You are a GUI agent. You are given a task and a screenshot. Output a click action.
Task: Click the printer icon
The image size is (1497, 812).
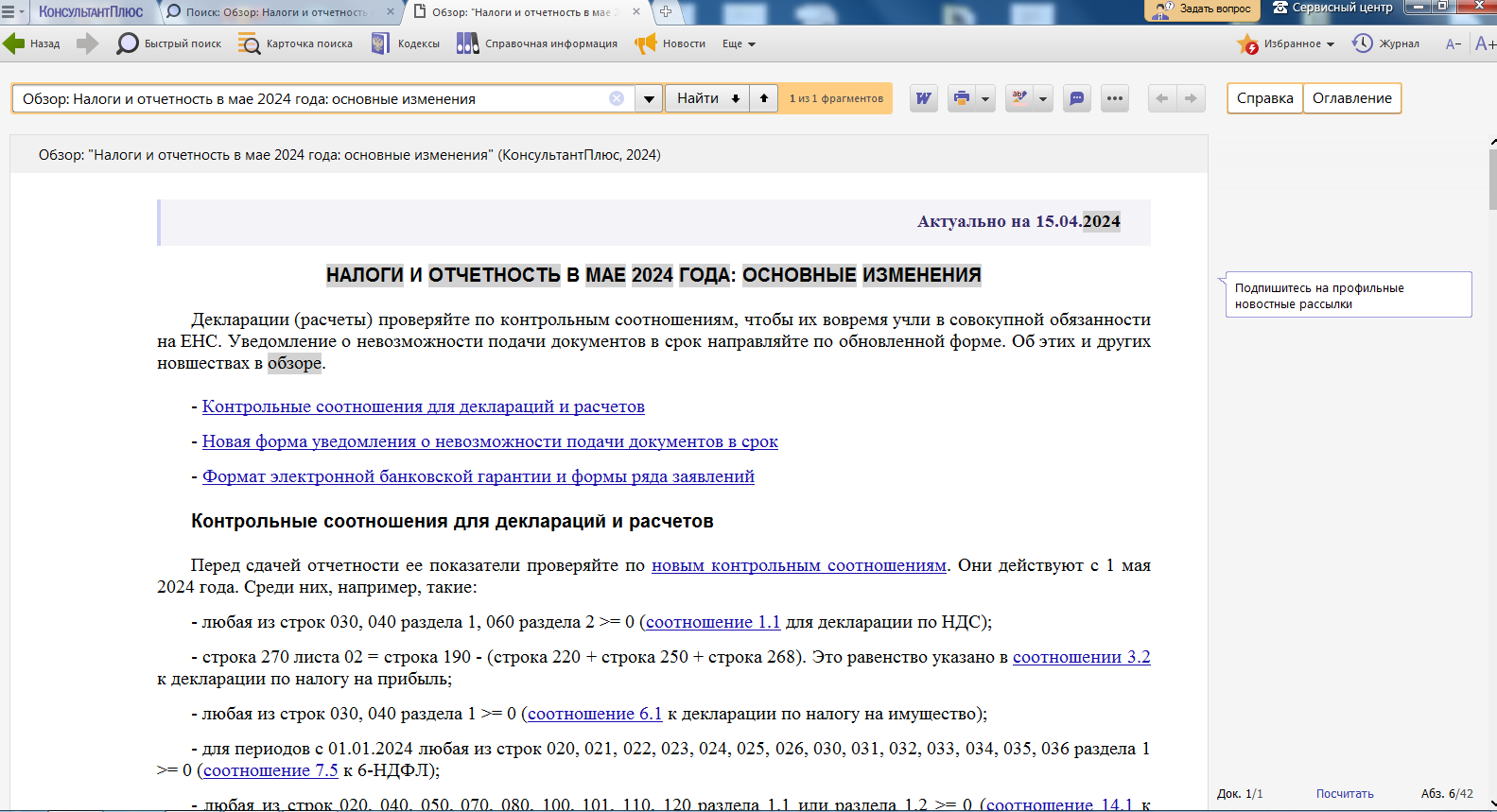pyautogui.click(x=962, y=98)
